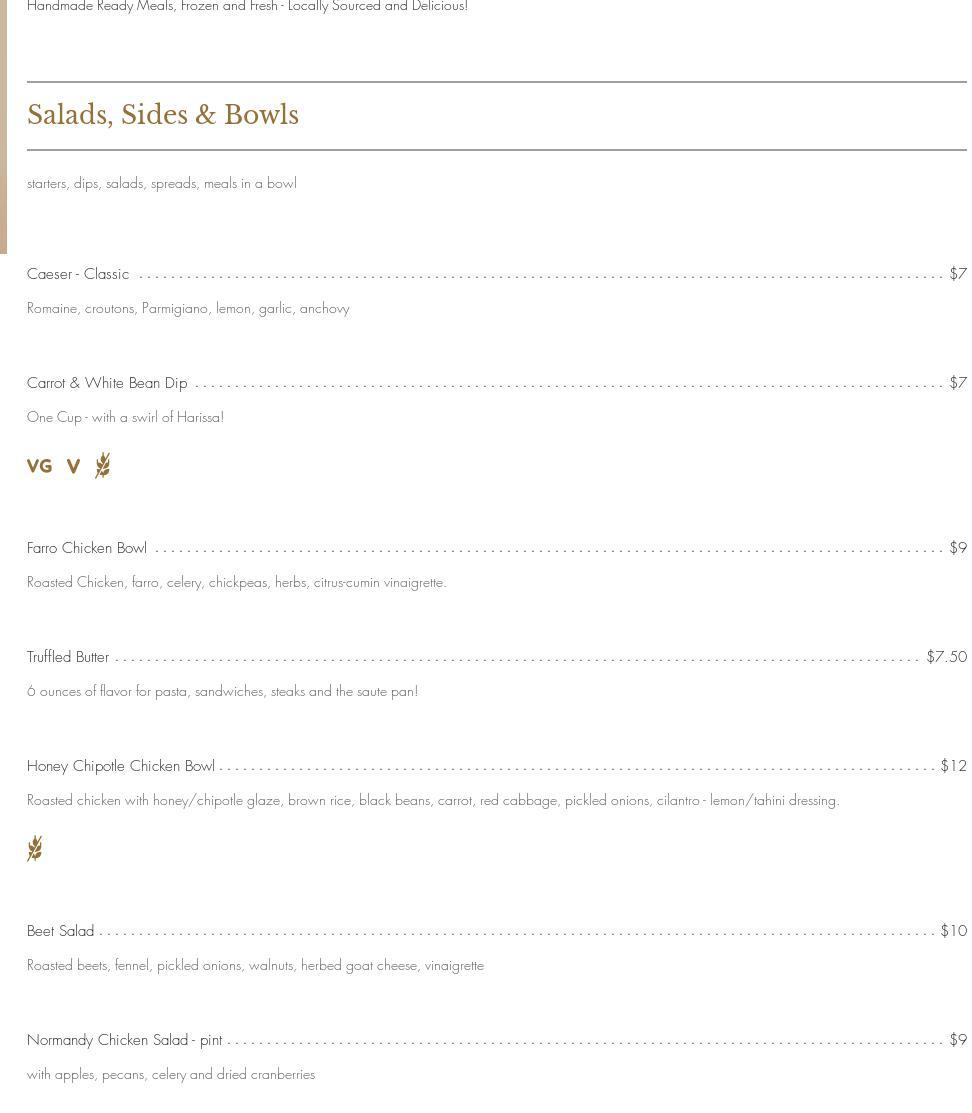Click the VG vegan dietary icon
The image size is (972, 1113).
pyautogui.click(x=39, y=466)
